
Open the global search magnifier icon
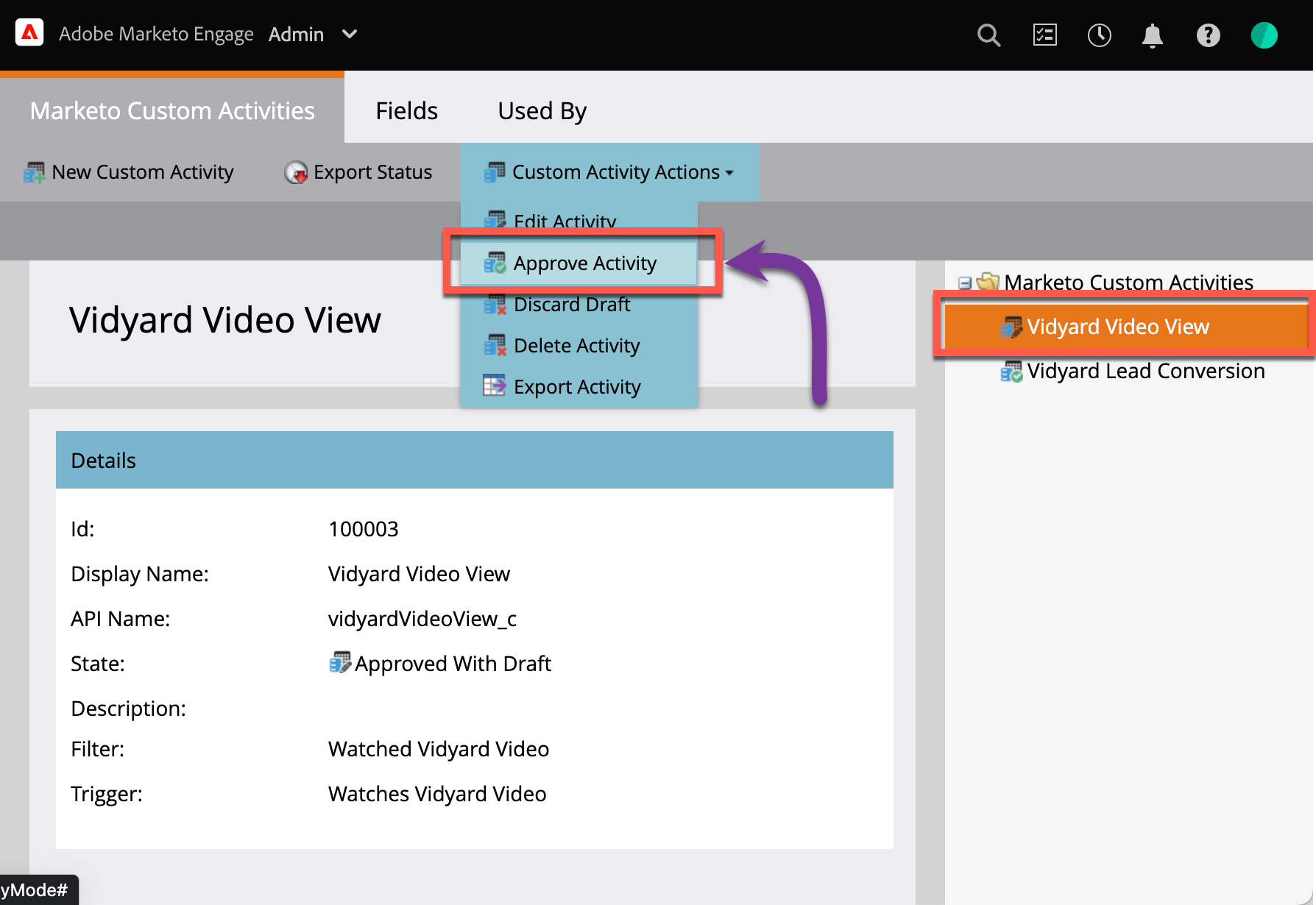988,35
